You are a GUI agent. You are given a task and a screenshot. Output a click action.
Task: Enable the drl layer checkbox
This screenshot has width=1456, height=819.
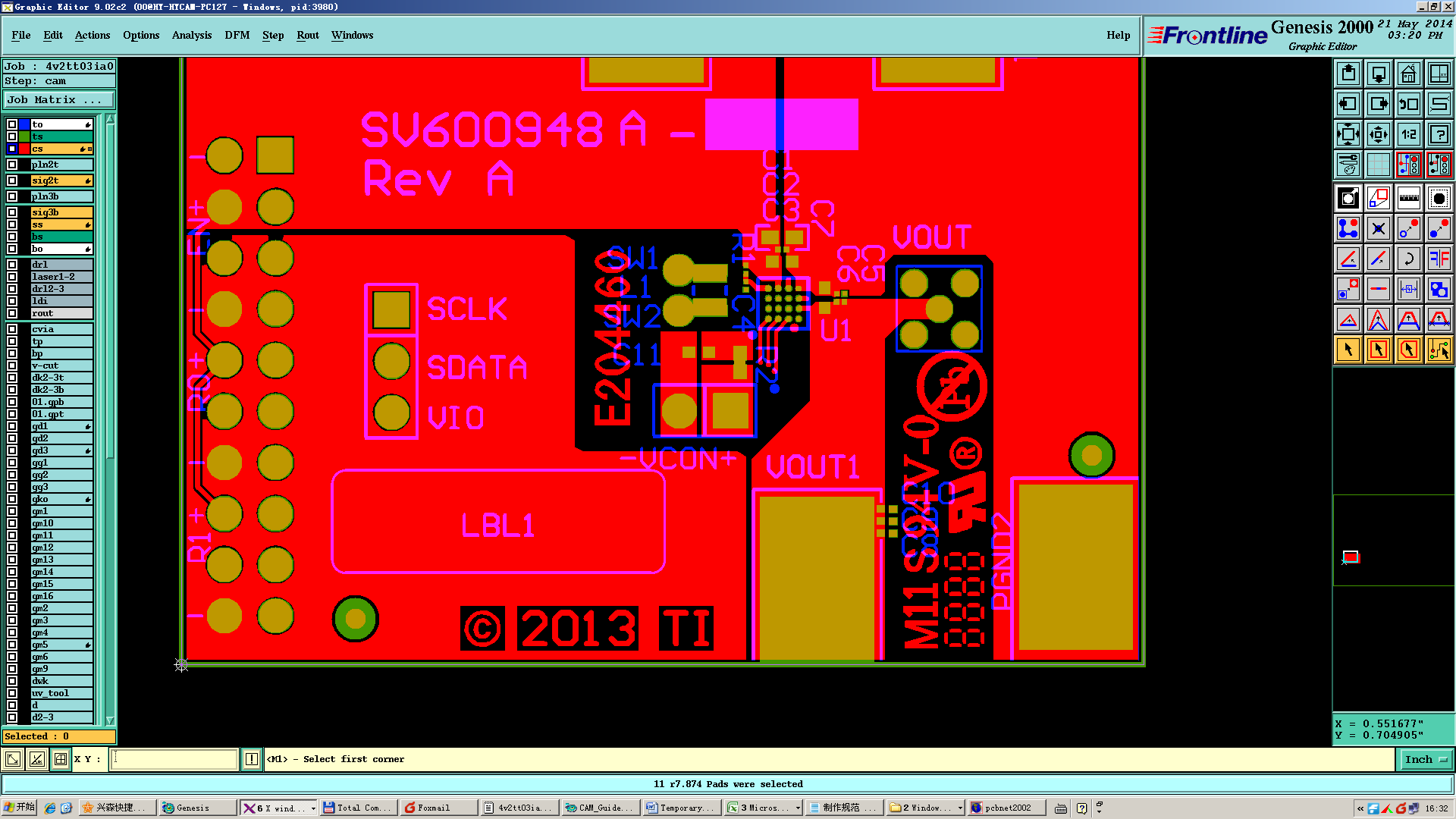(12, 265)
